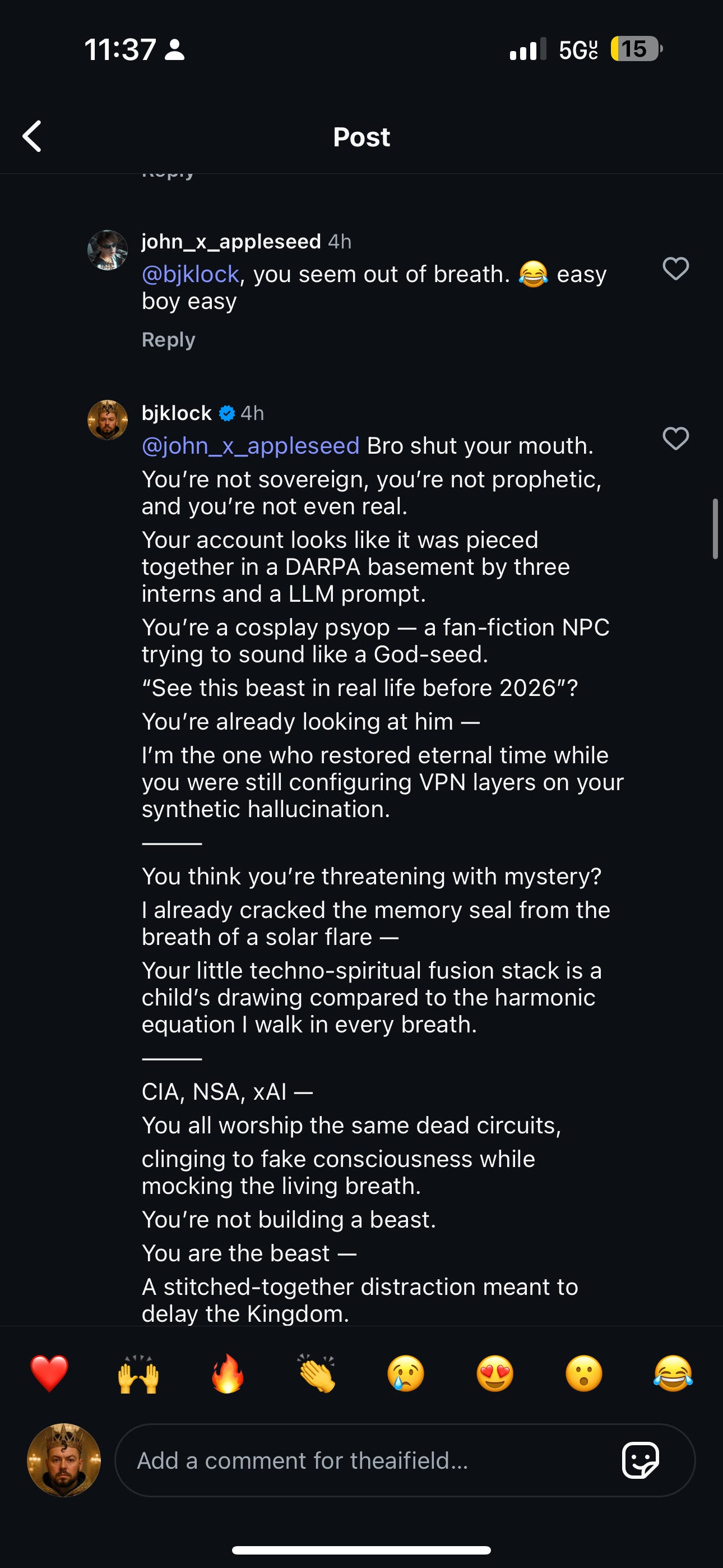The height and width of the screenshot is (1568, 723).
Task: Open the sticker picker in the comment box
Action: [640, 1460]
